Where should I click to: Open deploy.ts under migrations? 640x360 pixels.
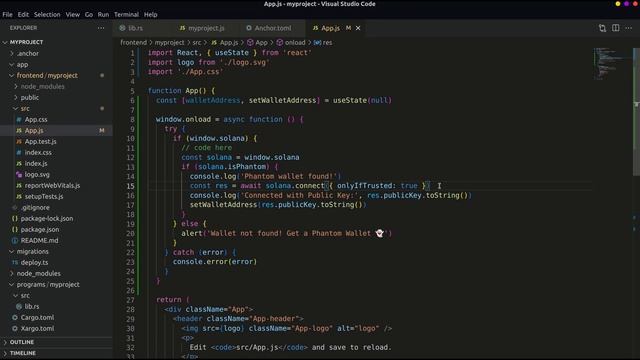(x=34, y=262)
